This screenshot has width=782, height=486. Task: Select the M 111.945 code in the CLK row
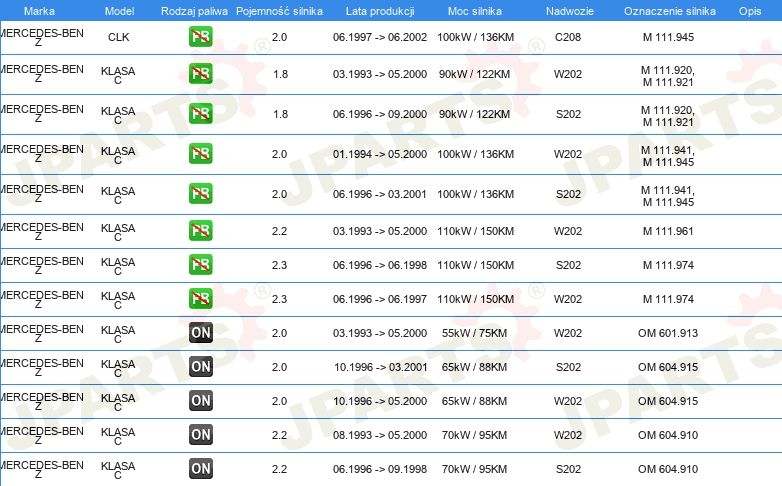(668, 37)
